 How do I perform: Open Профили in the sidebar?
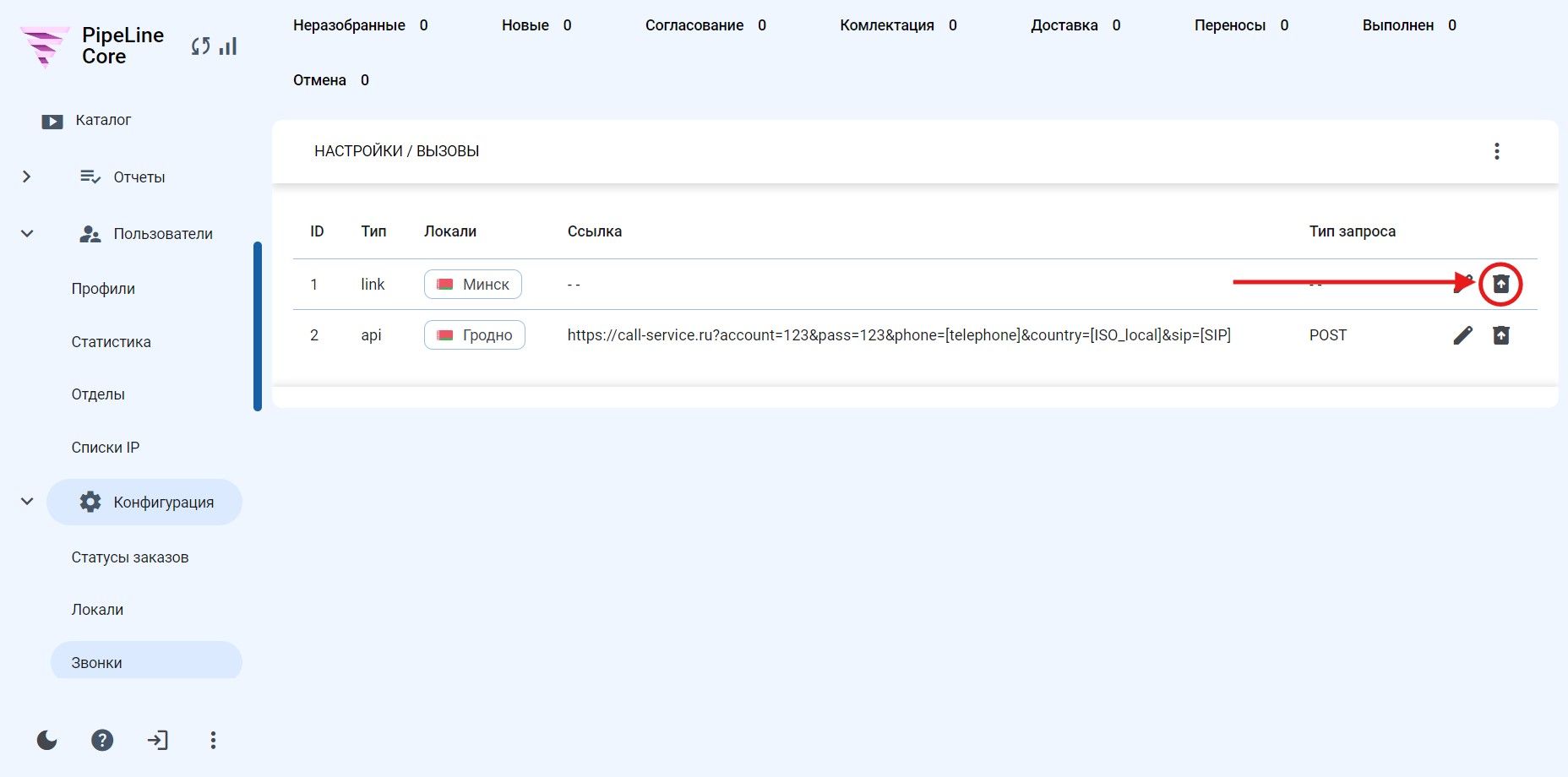(103, 289)
